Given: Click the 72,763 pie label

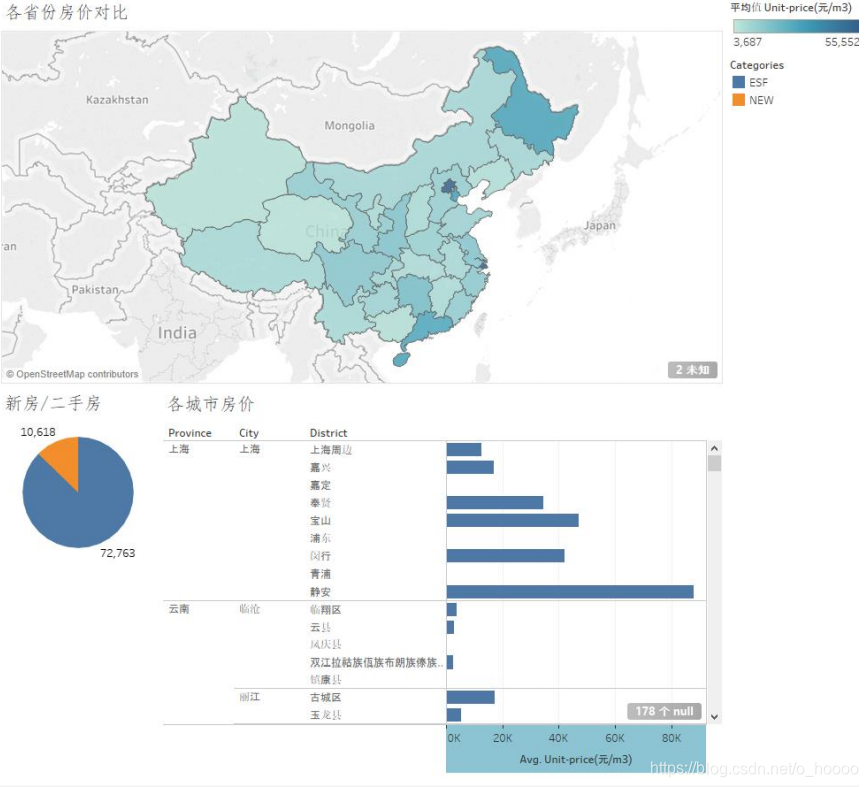Looking at the screenshot, I should click(x=117, y=553).
